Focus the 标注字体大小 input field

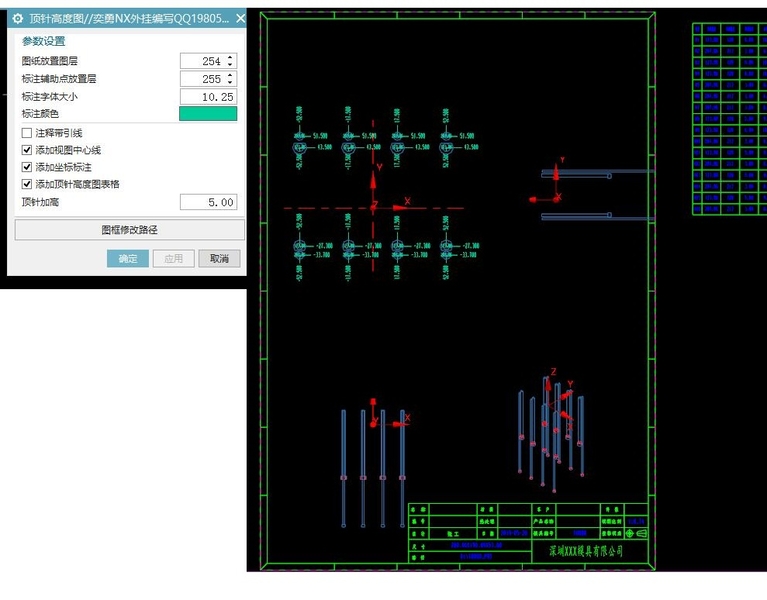point(208,97)
